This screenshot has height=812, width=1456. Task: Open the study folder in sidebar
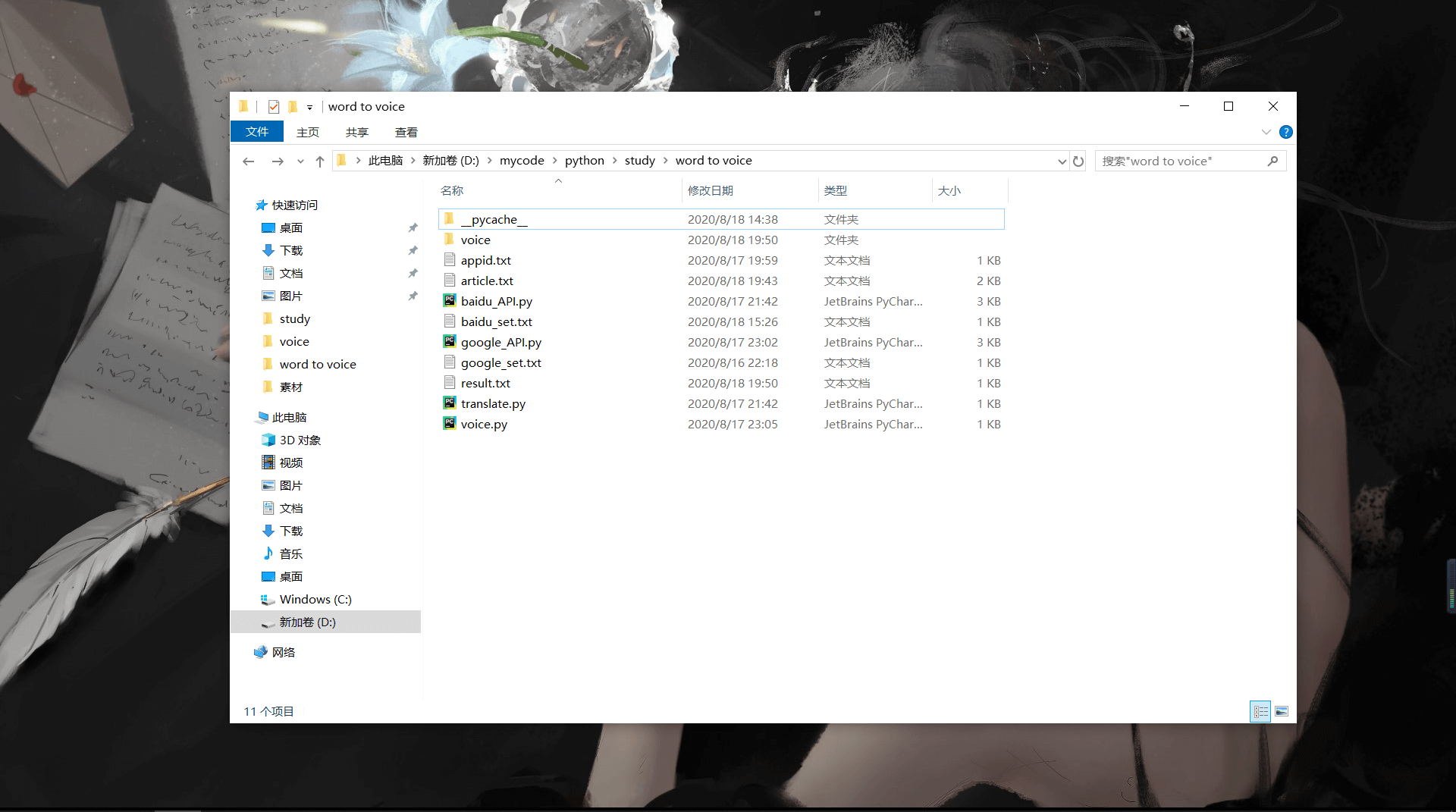[294, 318]
